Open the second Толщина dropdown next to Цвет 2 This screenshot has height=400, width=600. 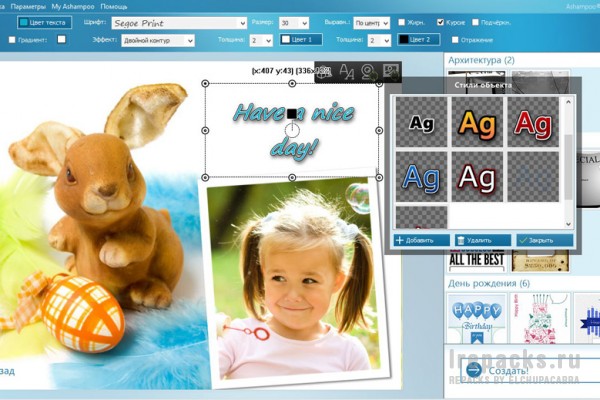click(x=379, y=40)
